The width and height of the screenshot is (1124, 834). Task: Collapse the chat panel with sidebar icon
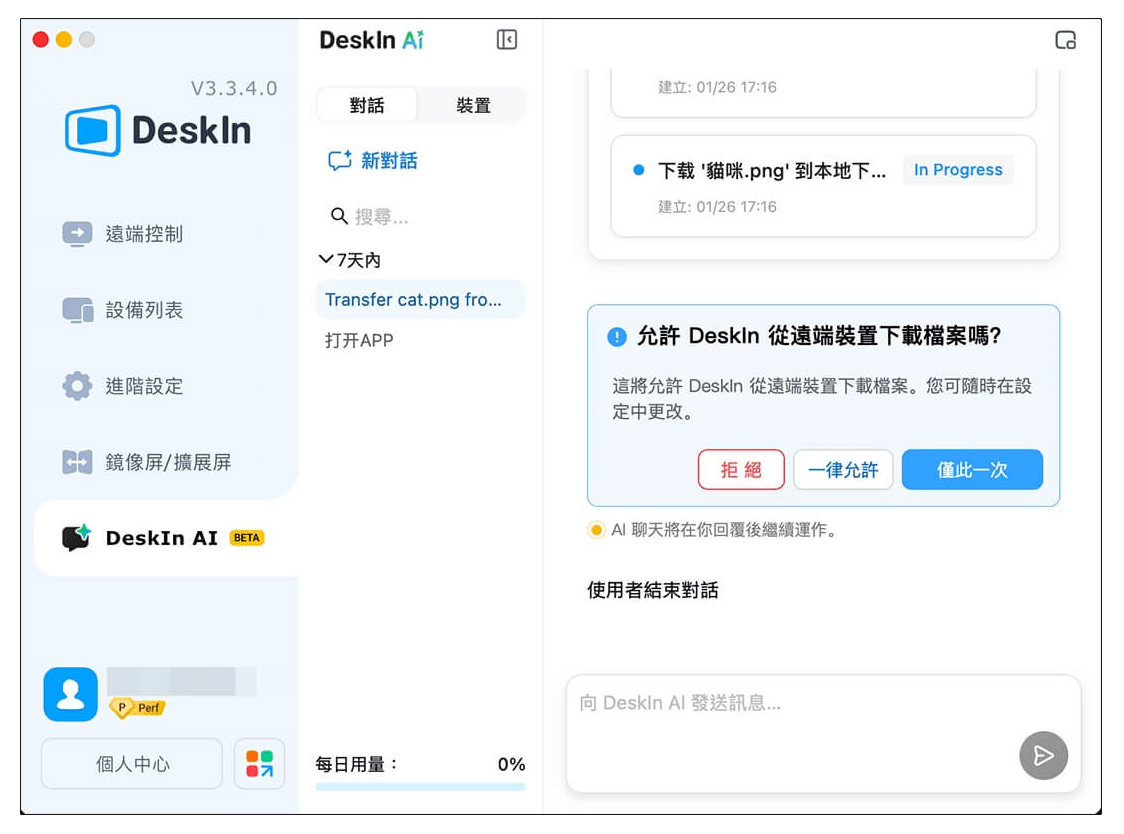click(x=506, y=39)
